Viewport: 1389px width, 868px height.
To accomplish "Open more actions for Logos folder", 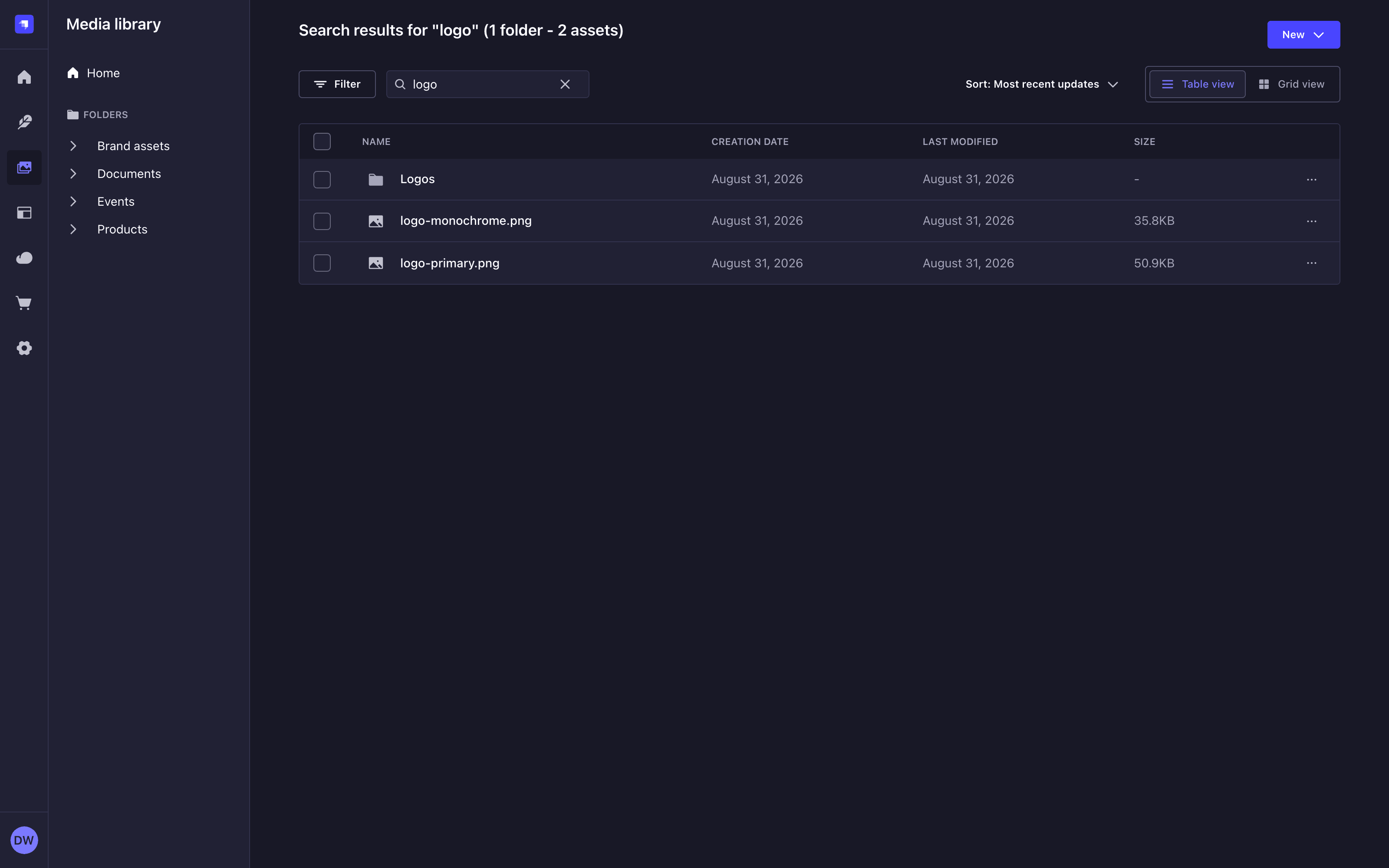I will pyautogui.click(x=1311, y=180).
